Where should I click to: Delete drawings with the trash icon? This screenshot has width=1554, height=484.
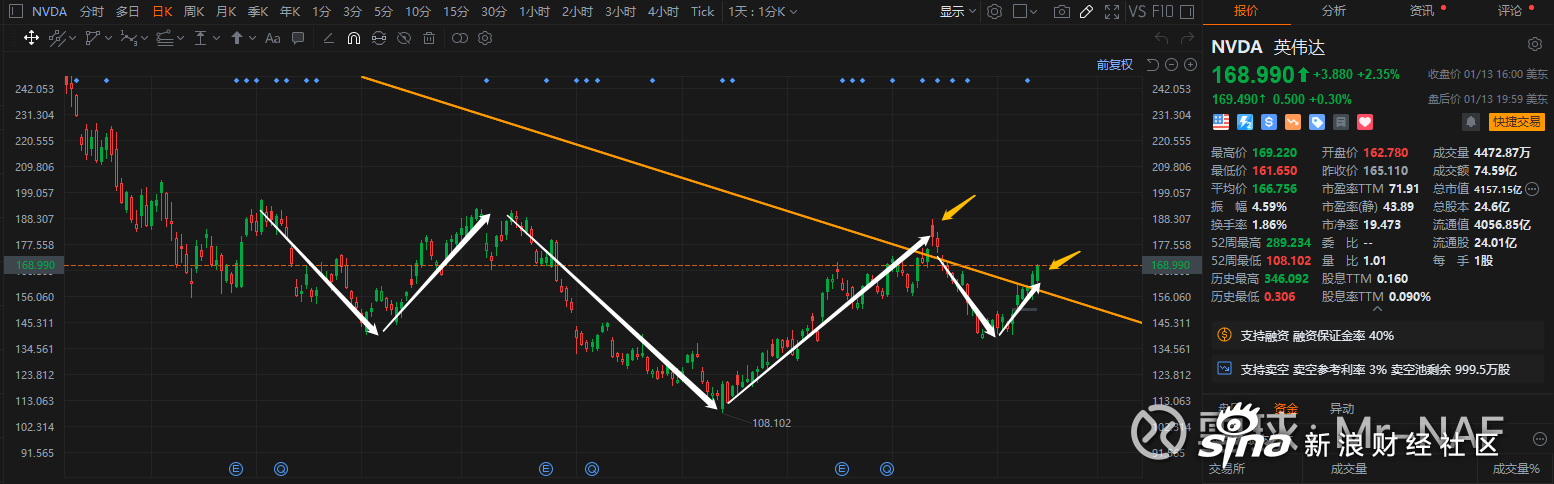click(428, 38)
